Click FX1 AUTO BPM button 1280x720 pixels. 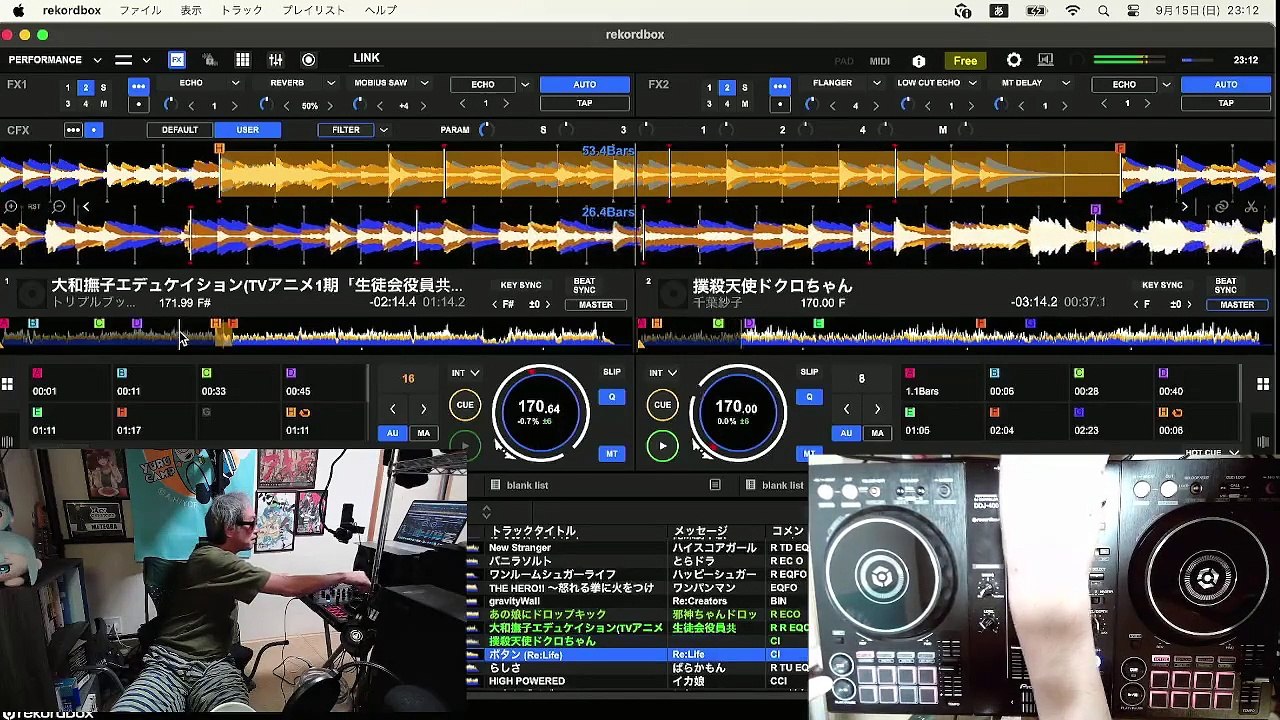click(585, 85)
